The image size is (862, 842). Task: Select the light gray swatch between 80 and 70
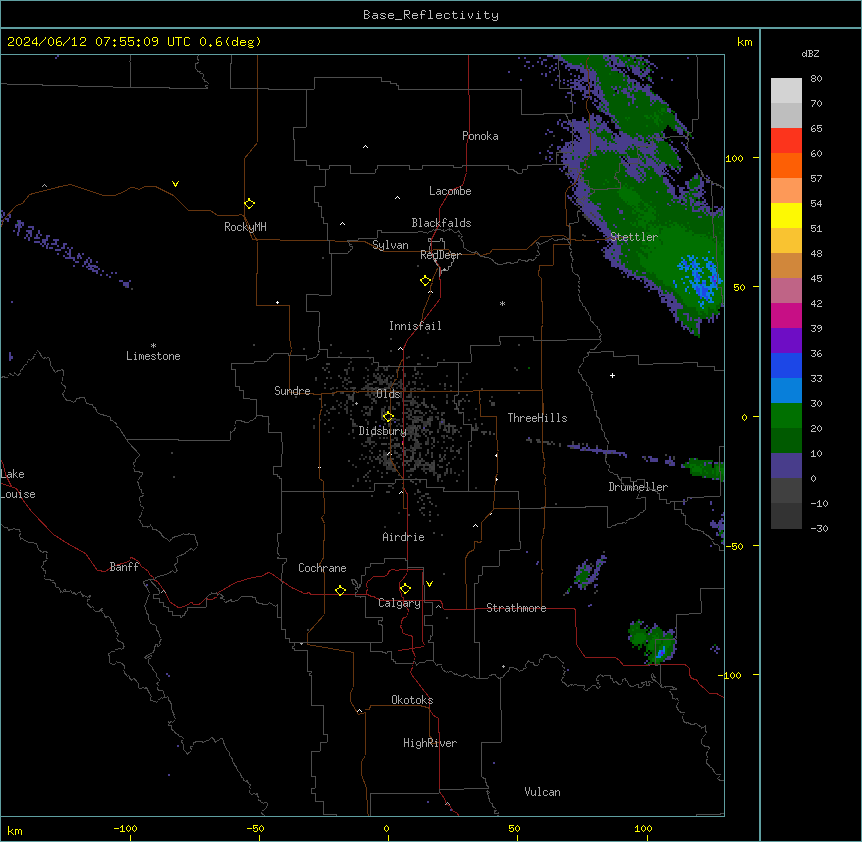click(786, 91)
